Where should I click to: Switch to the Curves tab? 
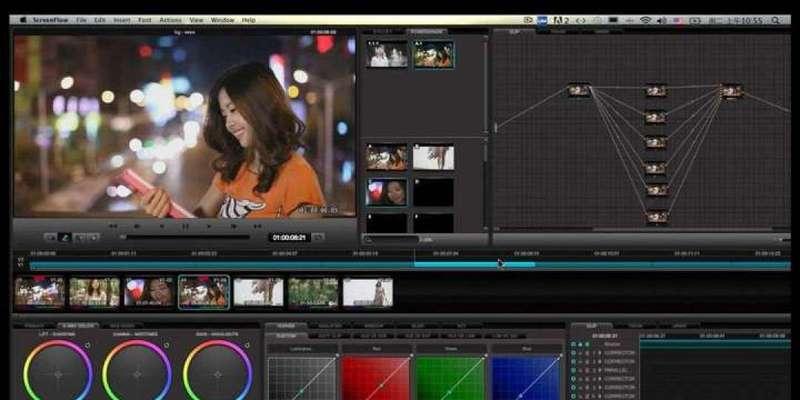286,325
